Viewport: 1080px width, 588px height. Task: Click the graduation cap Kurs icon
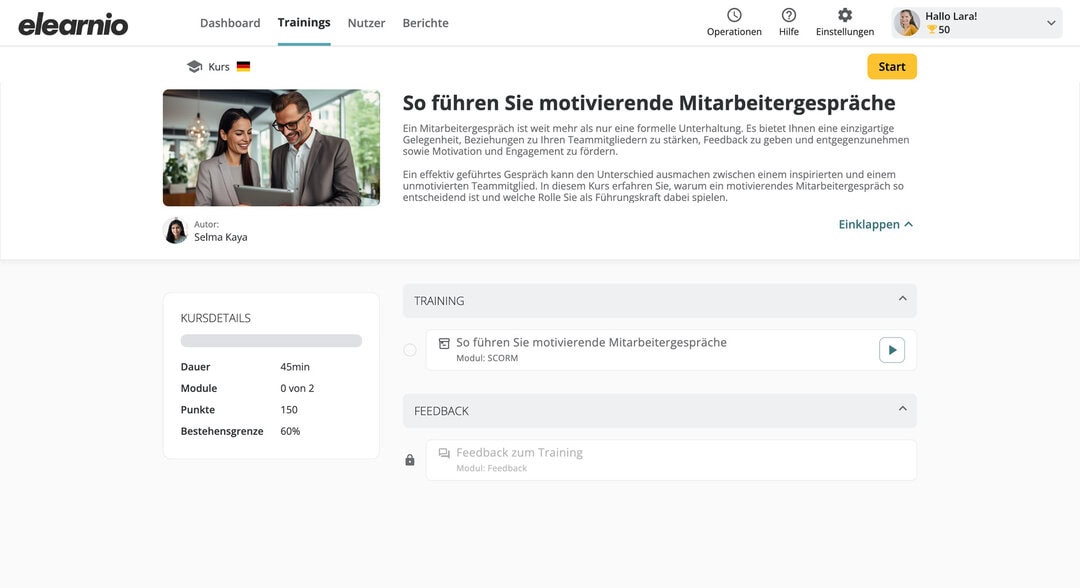point(194,67)
